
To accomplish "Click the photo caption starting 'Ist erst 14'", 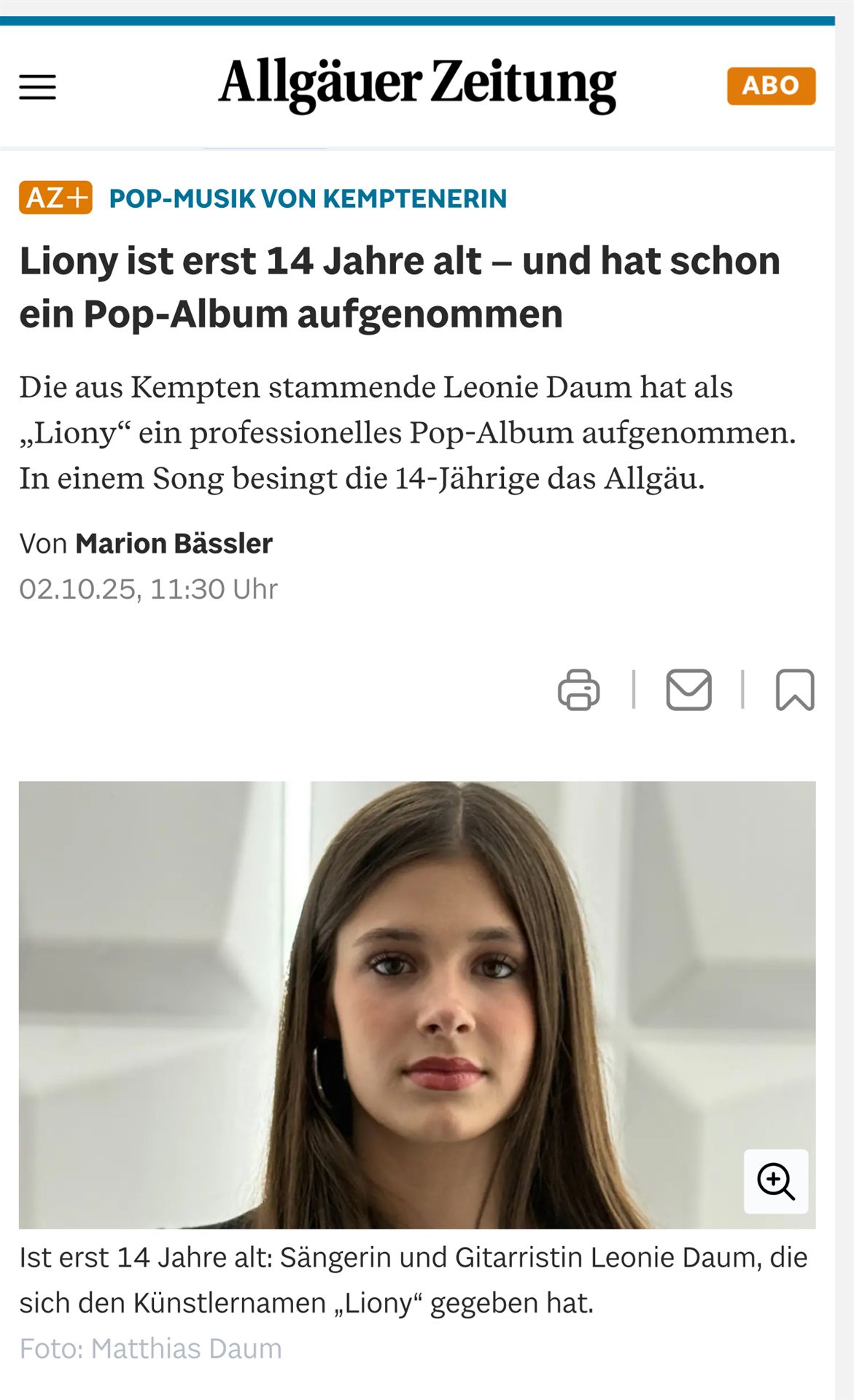I will point(414,1280).
